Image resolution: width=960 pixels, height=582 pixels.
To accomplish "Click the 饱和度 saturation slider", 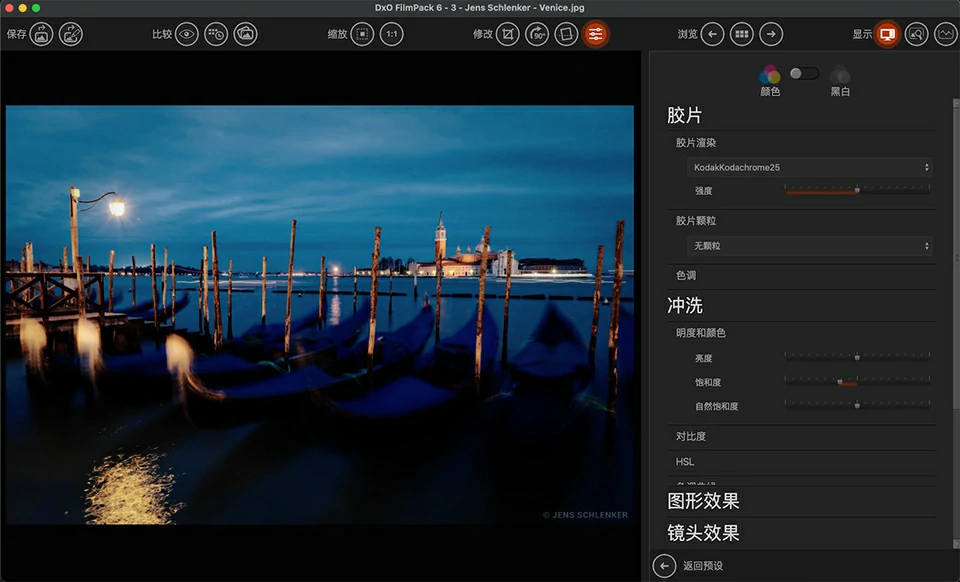I will point(857,382).
